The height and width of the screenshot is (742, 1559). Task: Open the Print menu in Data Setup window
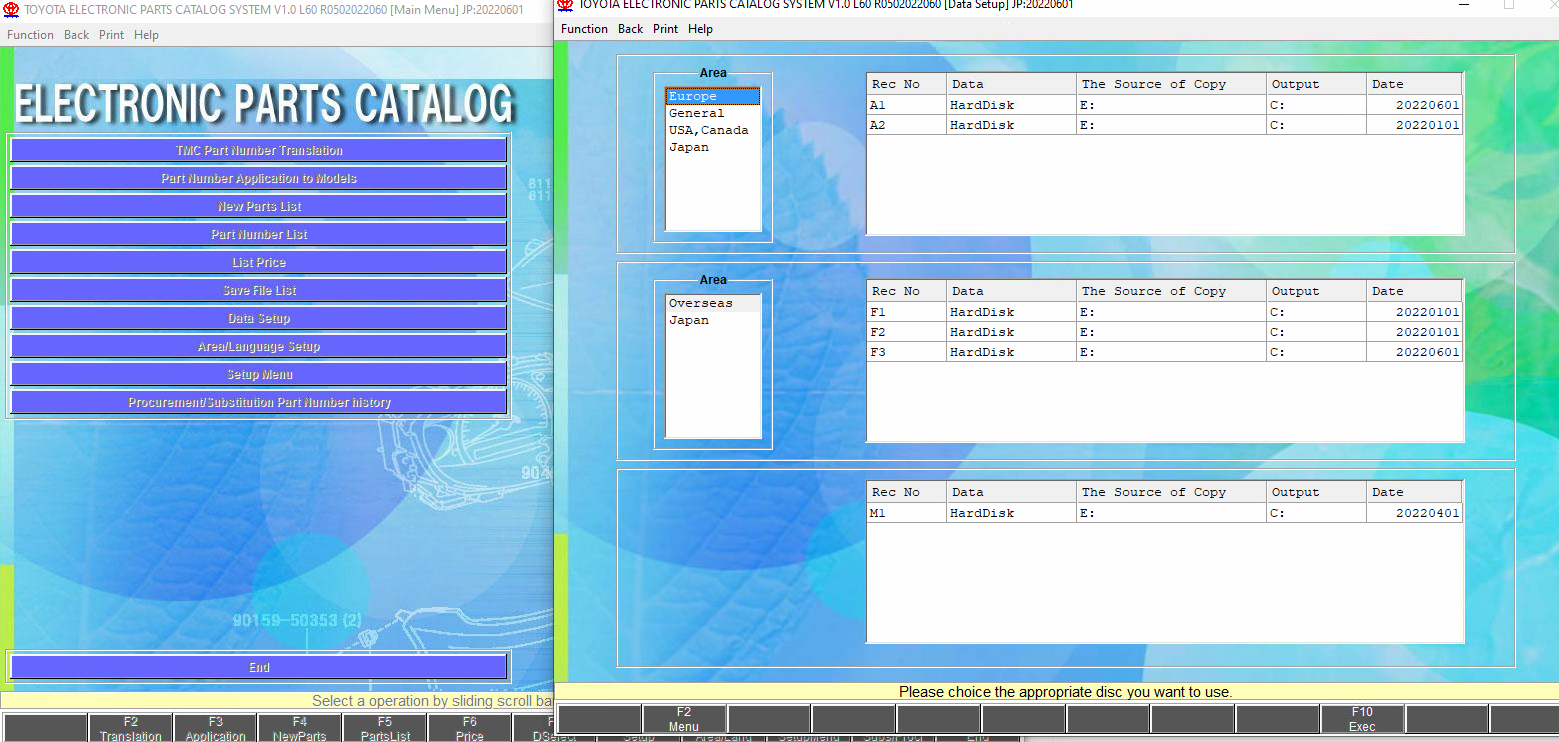pyautogui.click(x=665, y=29)
